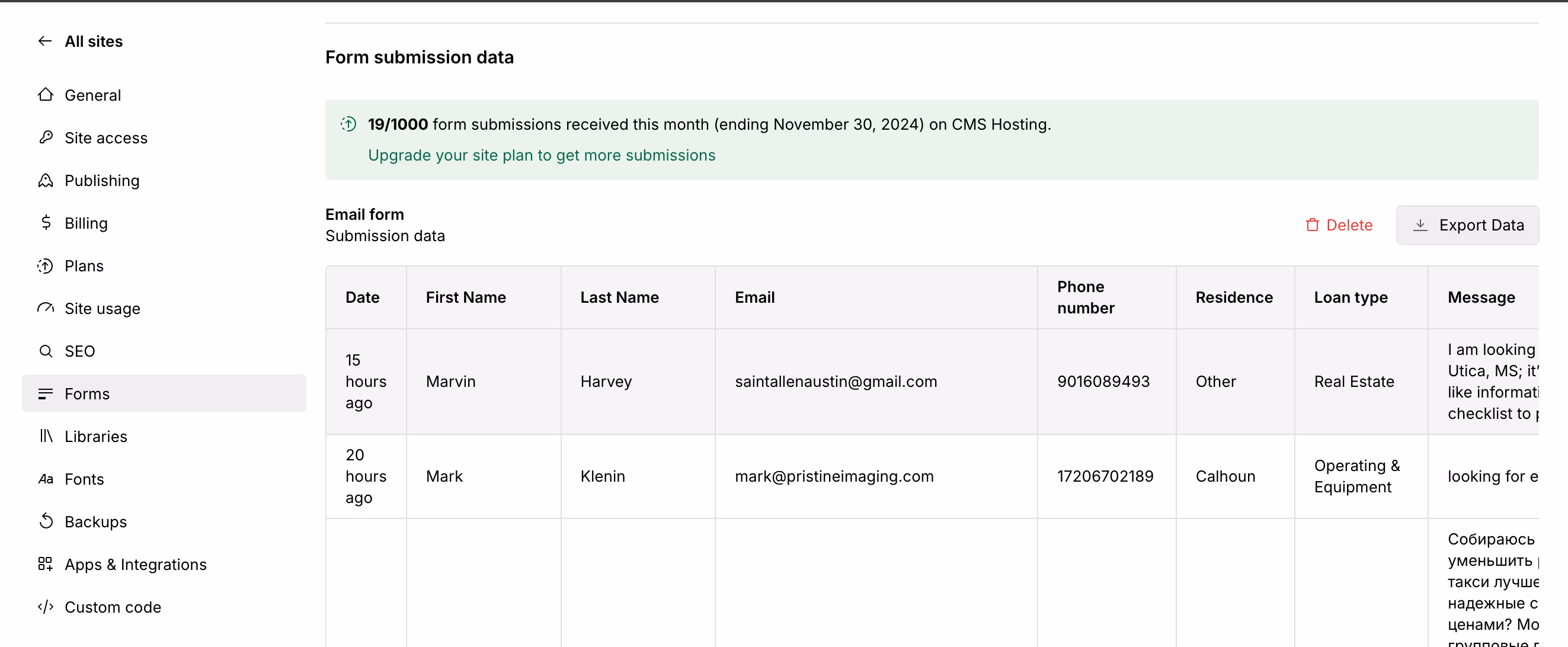1568x647 pixels.
Task: Delete the Email form submissions
Action: click(x=1339, y=225)
